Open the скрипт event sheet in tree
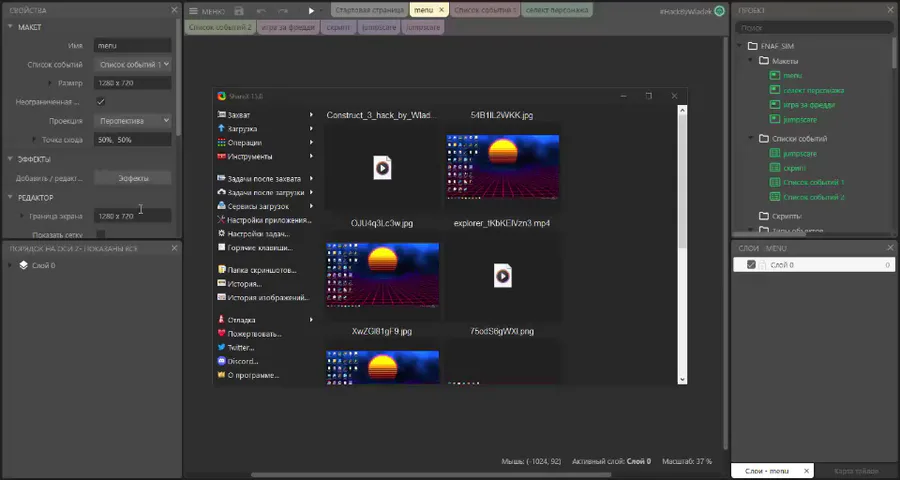This screenshot has width=900, height=480. (x=794, y=168)
